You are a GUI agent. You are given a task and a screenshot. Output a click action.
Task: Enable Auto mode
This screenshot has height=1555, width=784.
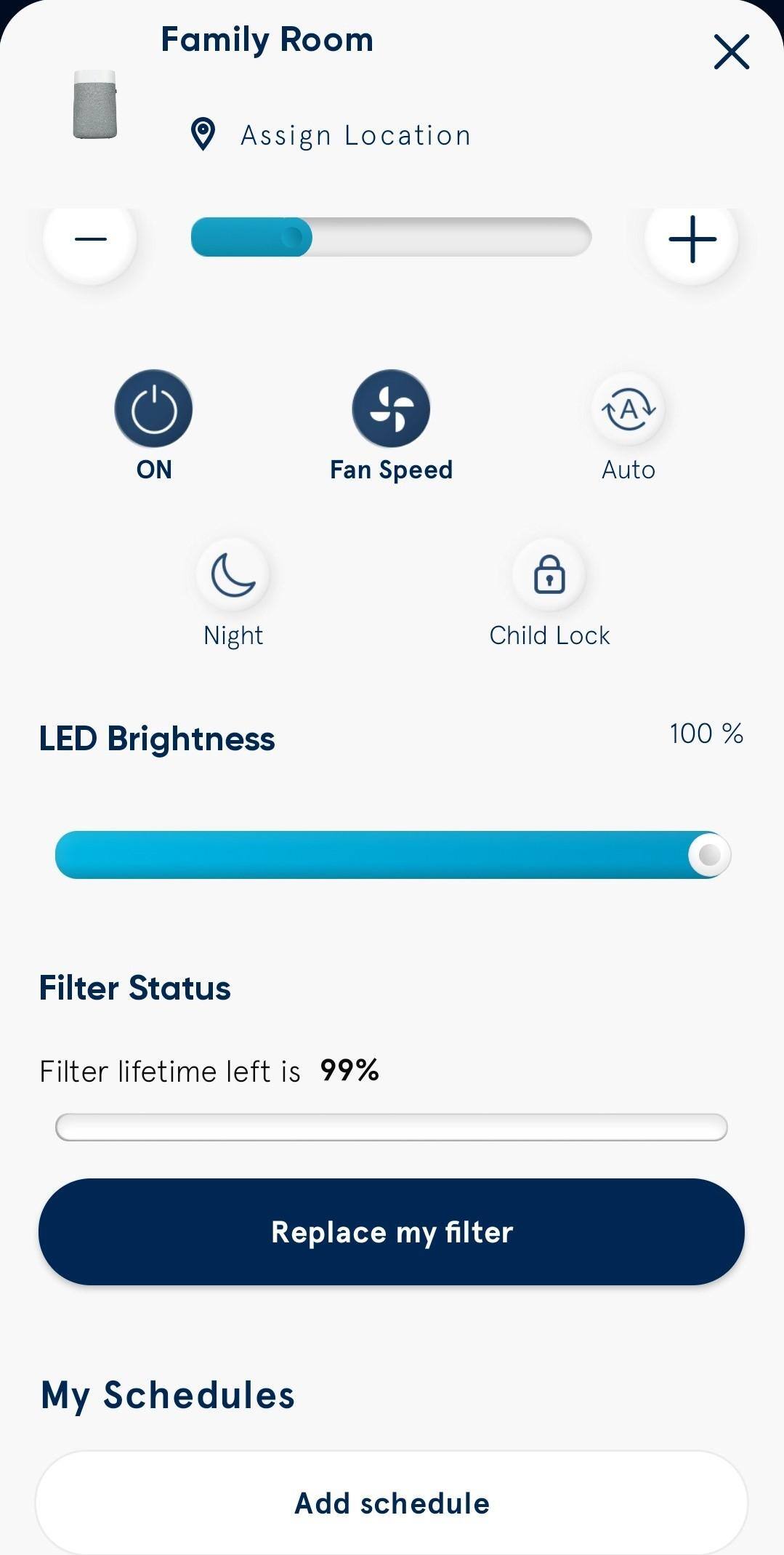click(x=629, y=410)
